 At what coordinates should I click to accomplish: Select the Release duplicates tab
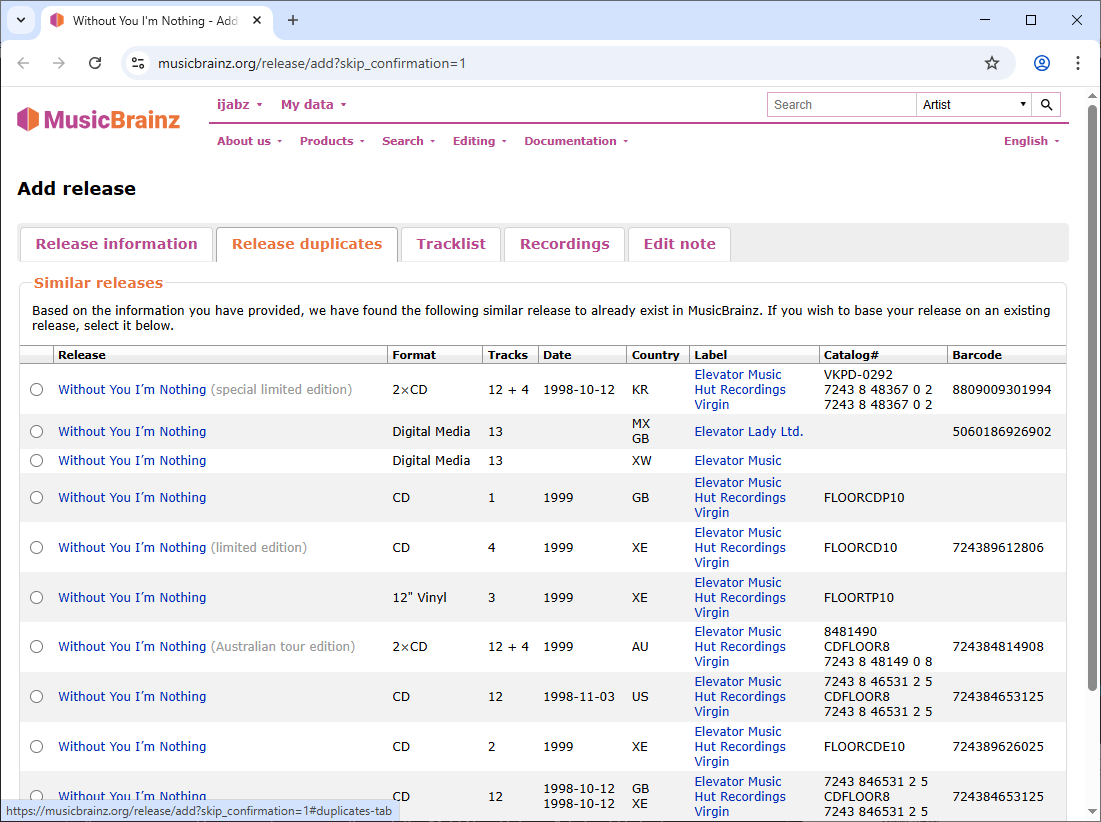(307, 244)
